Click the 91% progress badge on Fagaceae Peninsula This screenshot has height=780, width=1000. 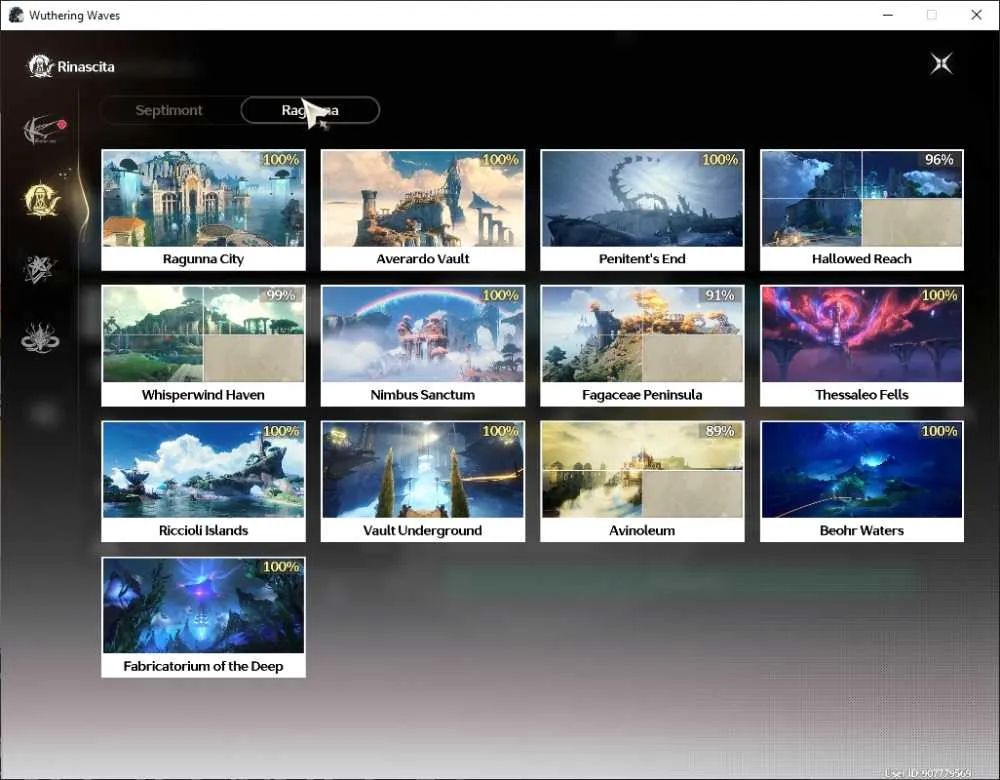[719, 295]
